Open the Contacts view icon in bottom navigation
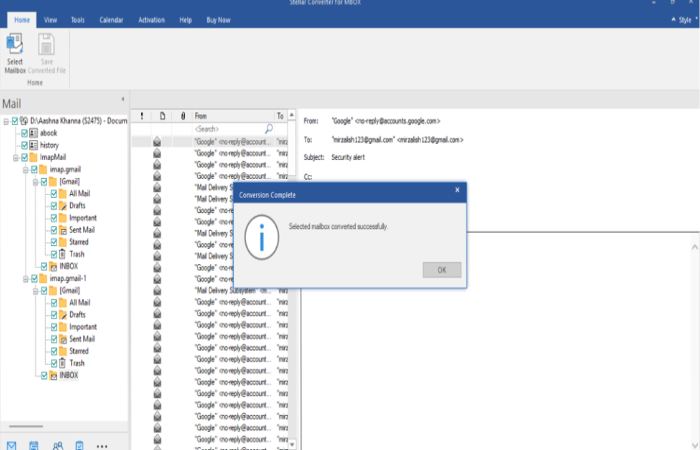Screen dimensions: 700x450 click(58, 446)
